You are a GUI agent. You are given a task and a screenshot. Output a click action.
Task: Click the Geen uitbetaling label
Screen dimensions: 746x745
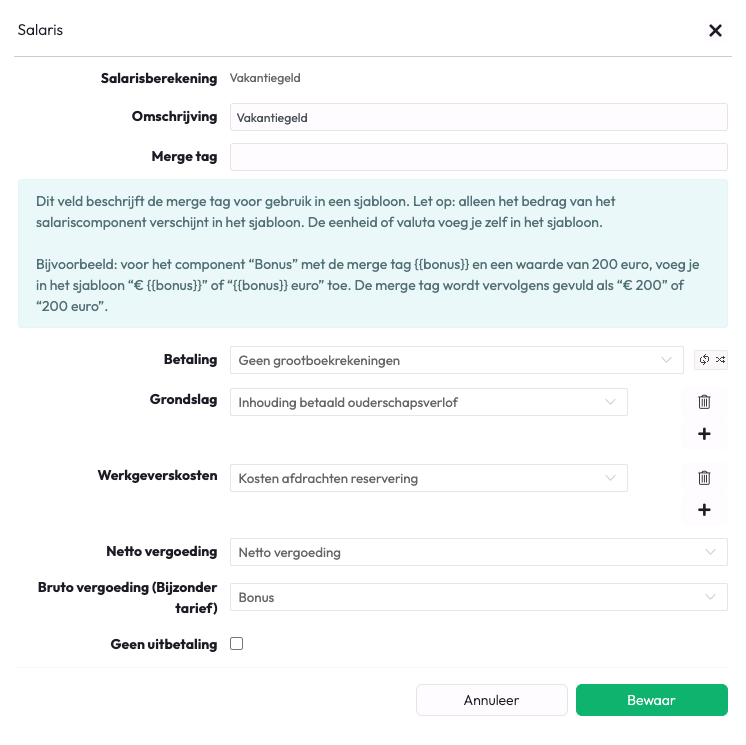(163, 645)
